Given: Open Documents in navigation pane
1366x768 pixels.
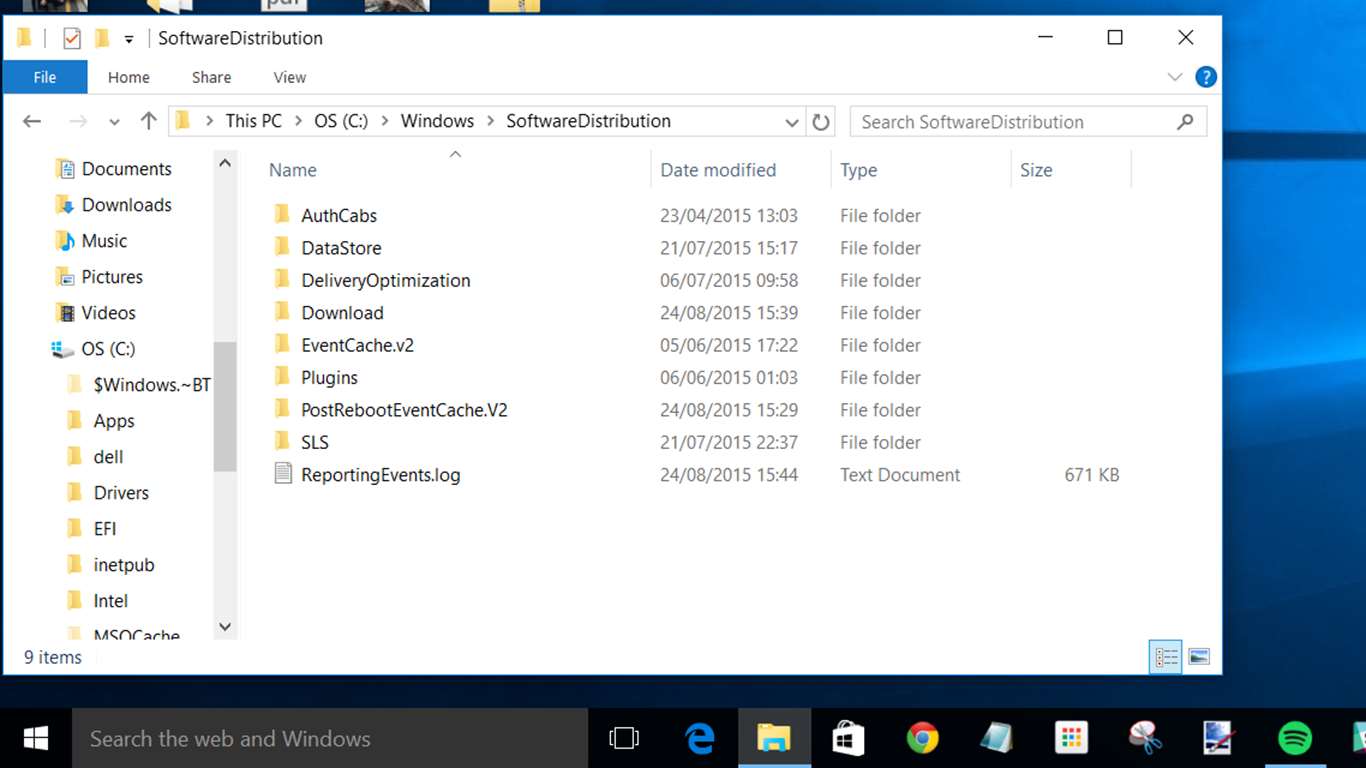Looking at the screenshot, I should pos(126,169).
